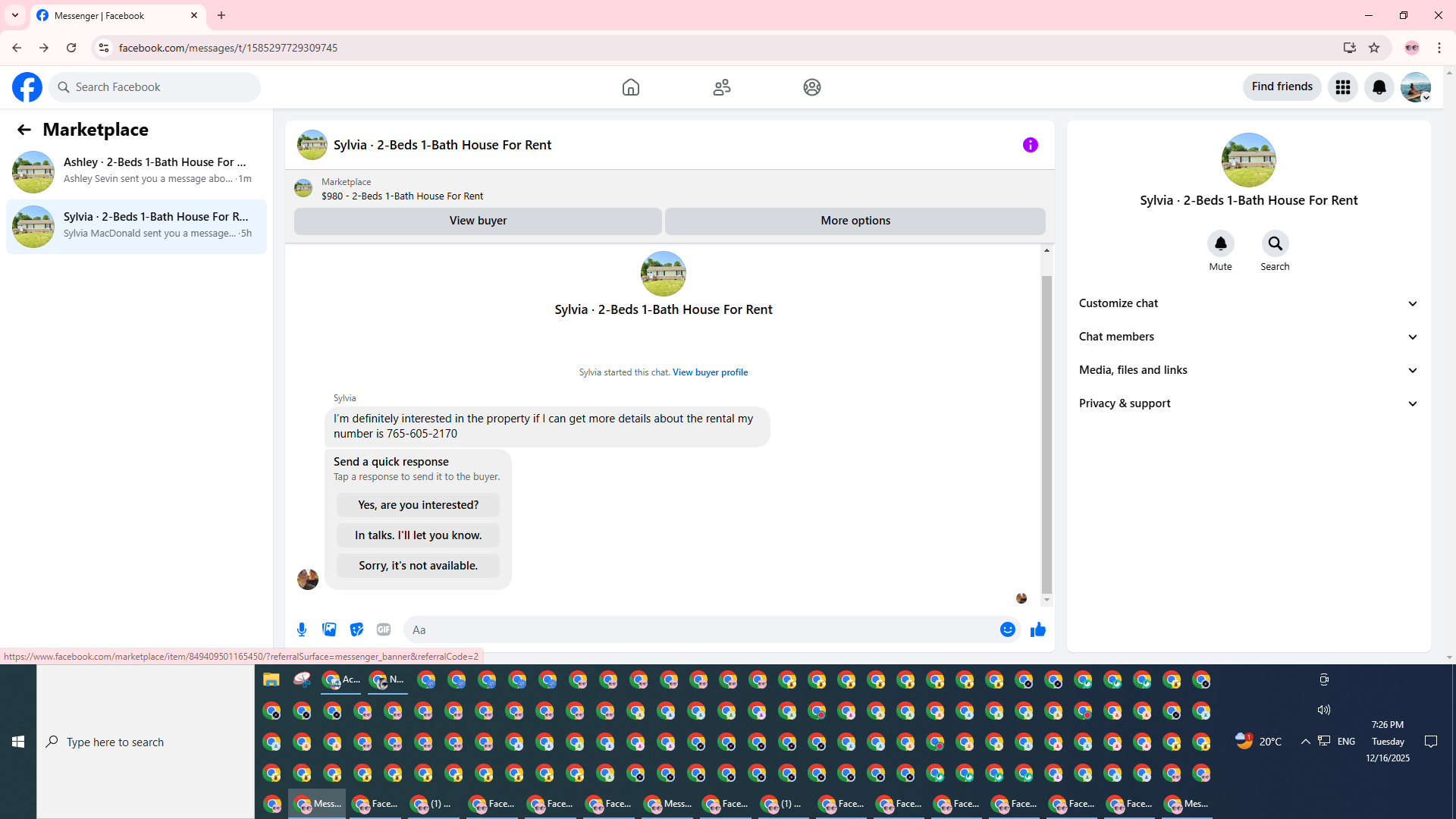The image size is (1456, 819).
Task: Mute the conversation with the bell icon
Action: 1221,243
